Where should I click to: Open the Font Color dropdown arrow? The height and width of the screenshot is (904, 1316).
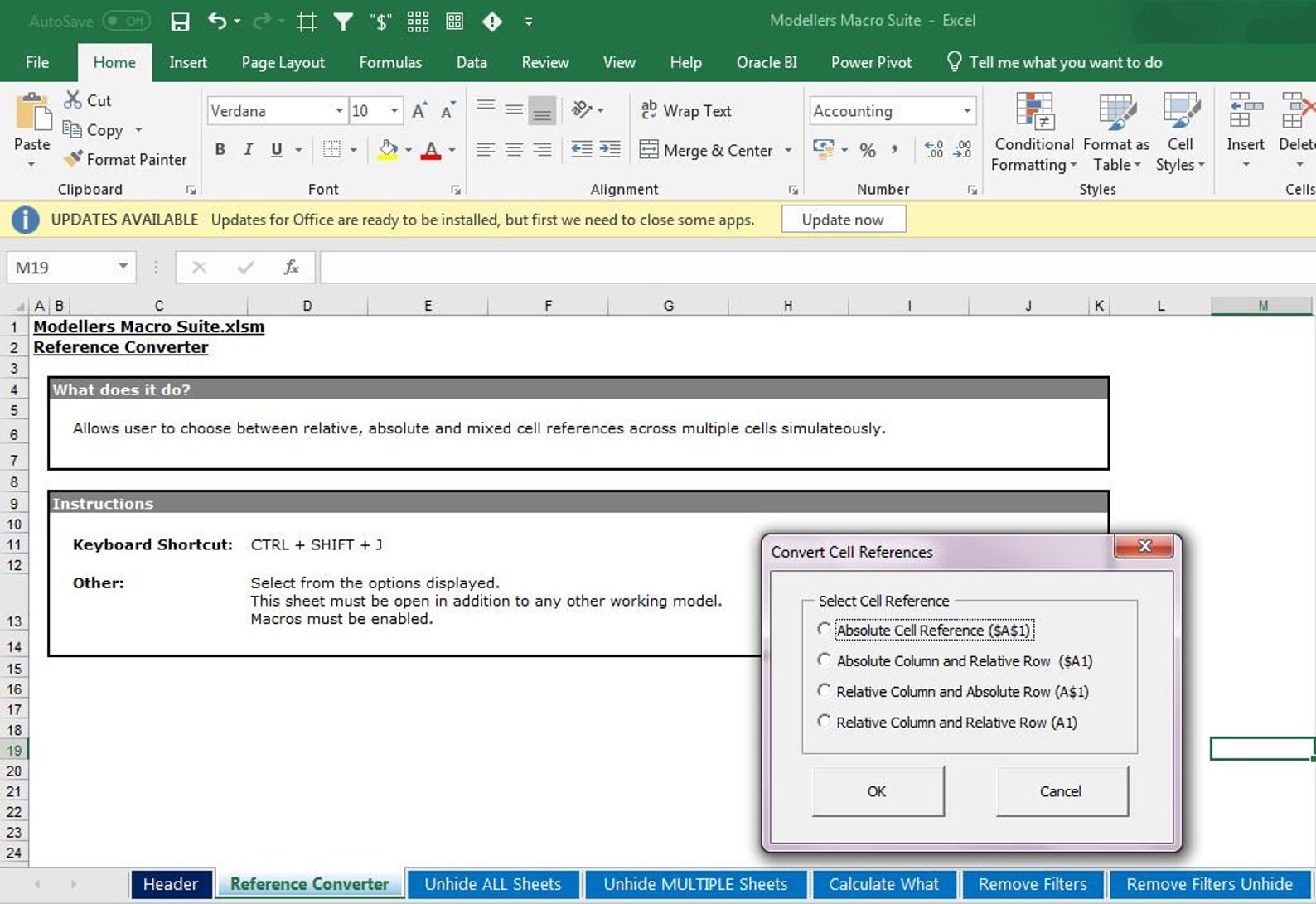(x=452, y=150)
